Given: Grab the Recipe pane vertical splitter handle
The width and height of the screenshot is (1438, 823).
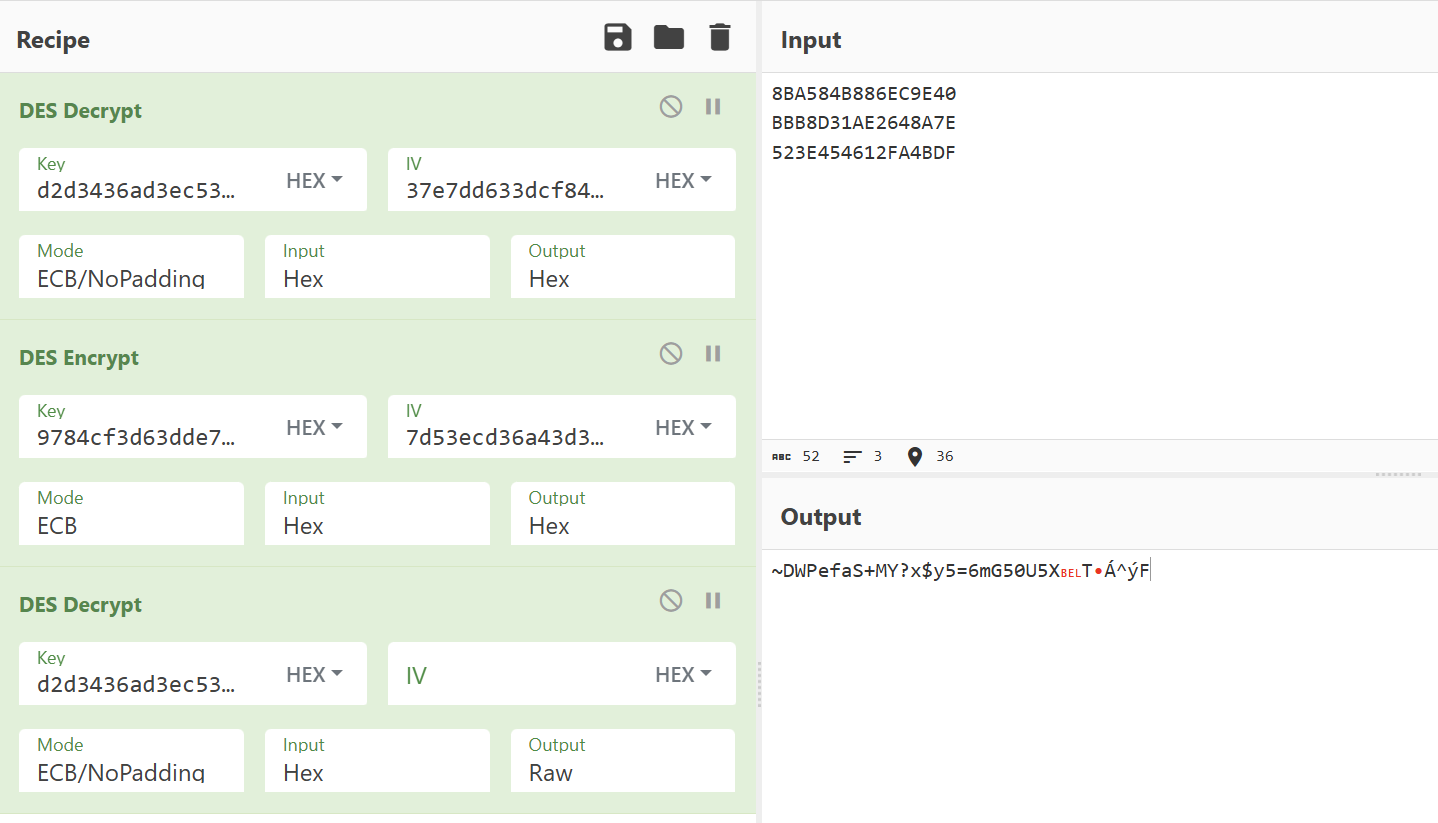Looking at the screenshot, I should click(x=759, y=684).
